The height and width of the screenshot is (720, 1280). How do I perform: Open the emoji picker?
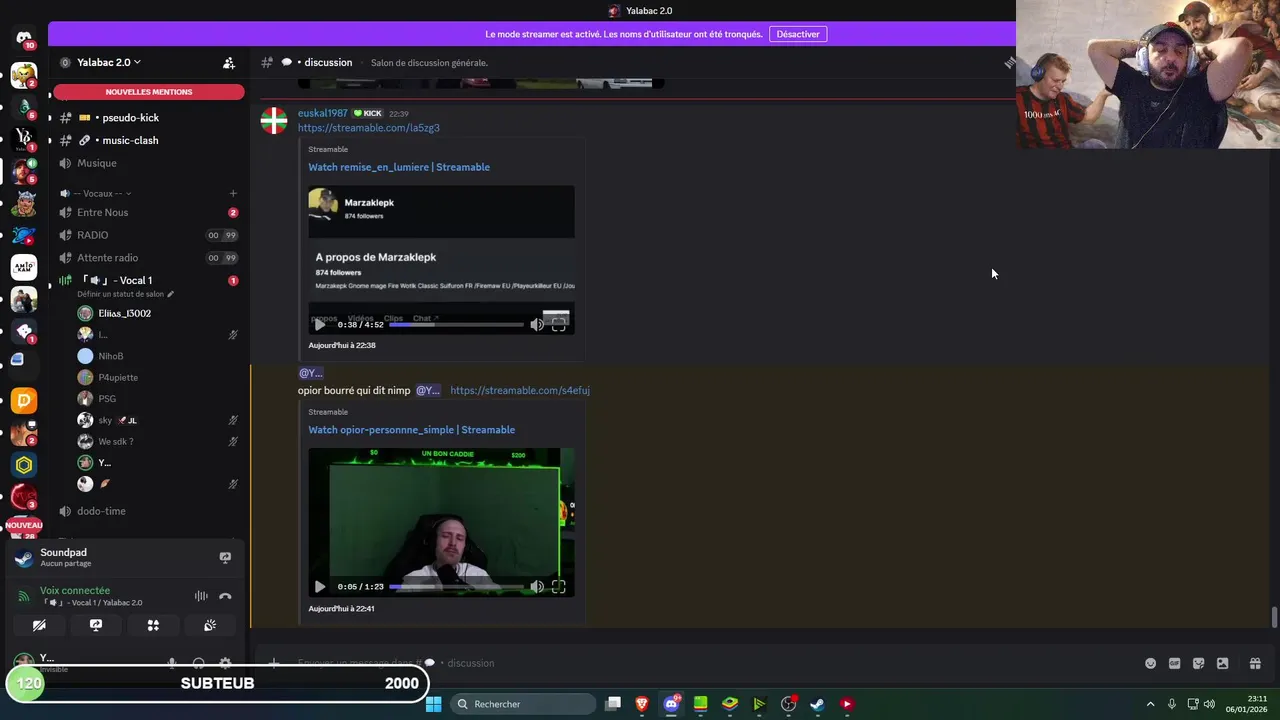pyautogui.click(x=1150, y=663)
